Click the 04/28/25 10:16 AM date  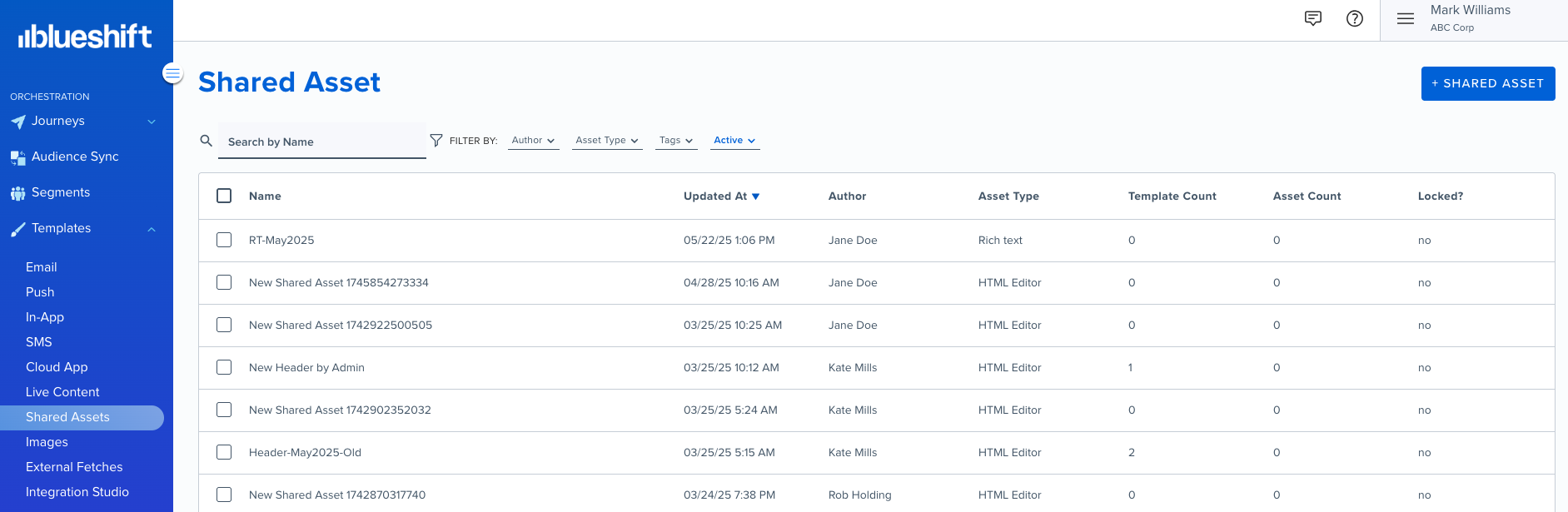click(731, 282)
